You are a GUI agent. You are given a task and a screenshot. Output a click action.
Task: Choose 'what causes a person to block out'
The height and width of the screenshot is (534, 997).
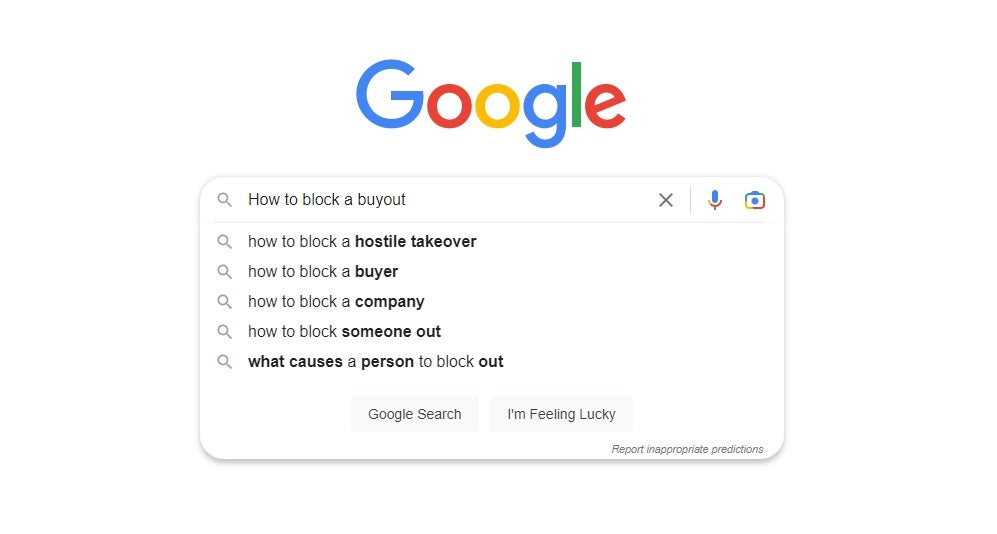(x=375, y=361)
